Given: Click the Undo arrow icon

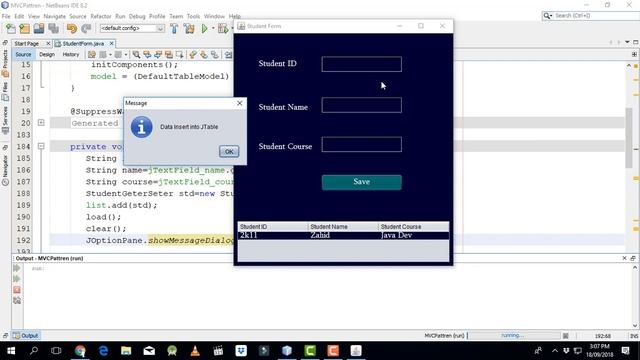Looking at the screenshot, I should (72, 28).
